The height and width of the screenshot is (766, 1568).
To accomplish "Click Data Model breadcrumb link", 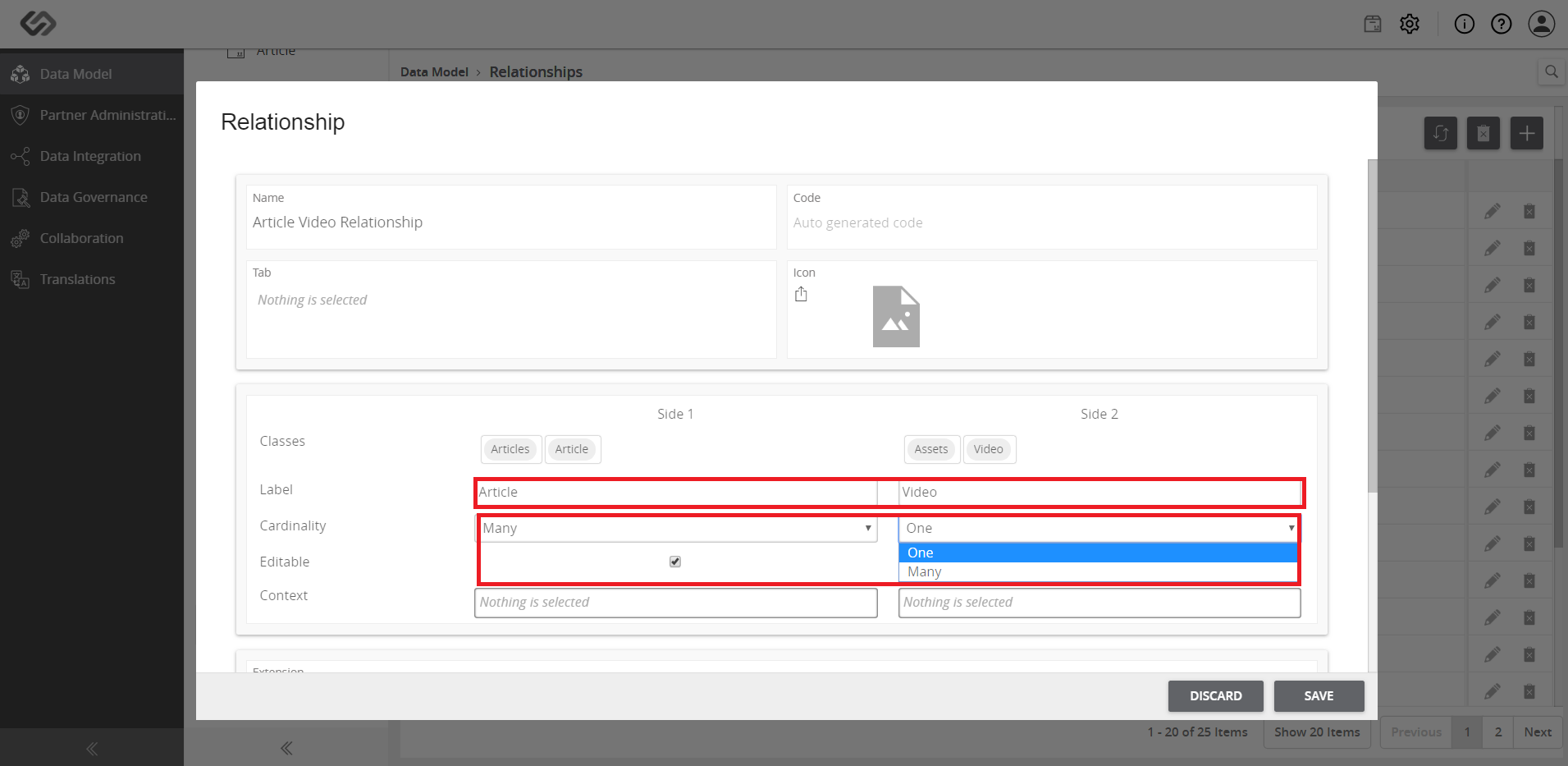I will coord(434,72).
